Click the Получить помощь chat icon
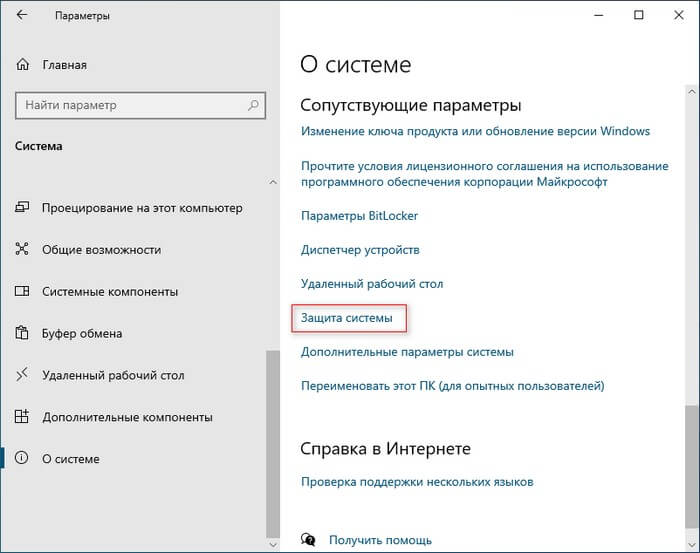700x553 pixels. [x=309, y=540]
